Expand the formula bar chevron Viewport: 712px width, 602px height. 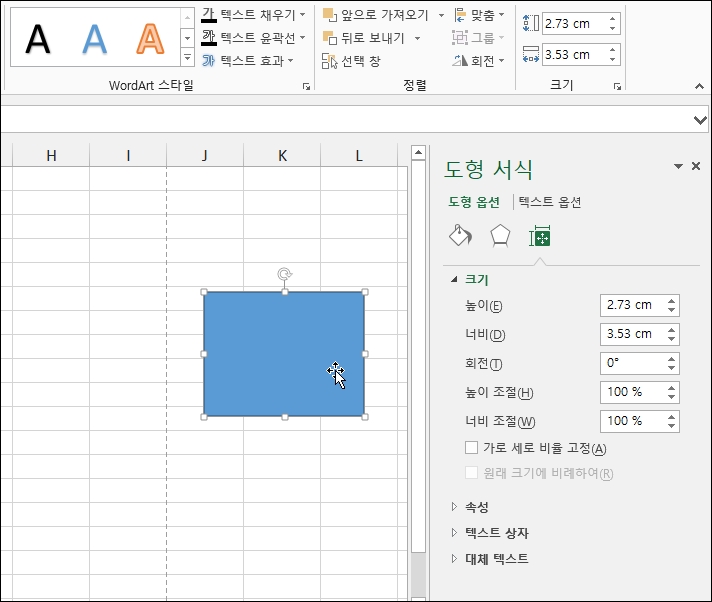pyautogui.click(x=700, y=120)
